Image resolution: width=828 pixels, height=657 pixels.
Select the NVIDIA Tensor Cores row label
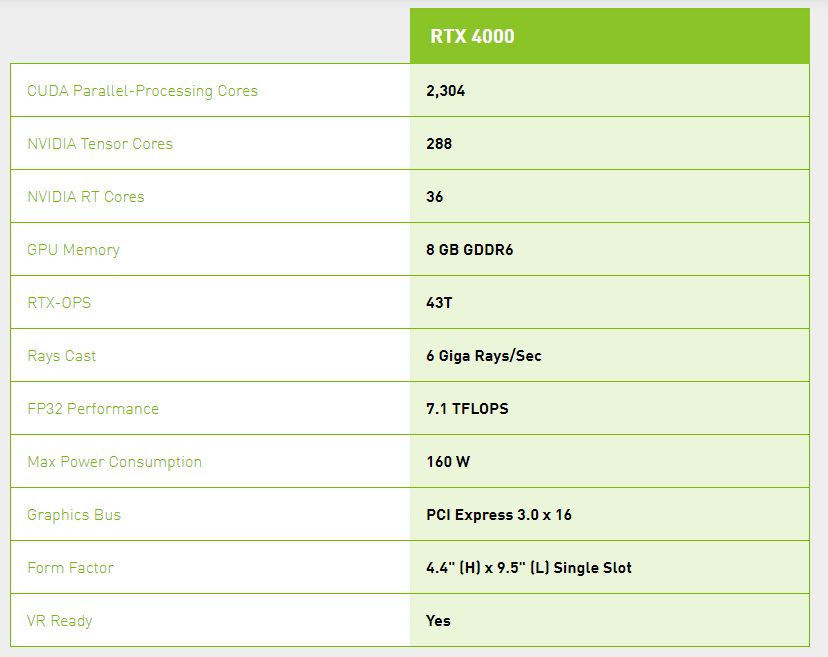[99, 143]
